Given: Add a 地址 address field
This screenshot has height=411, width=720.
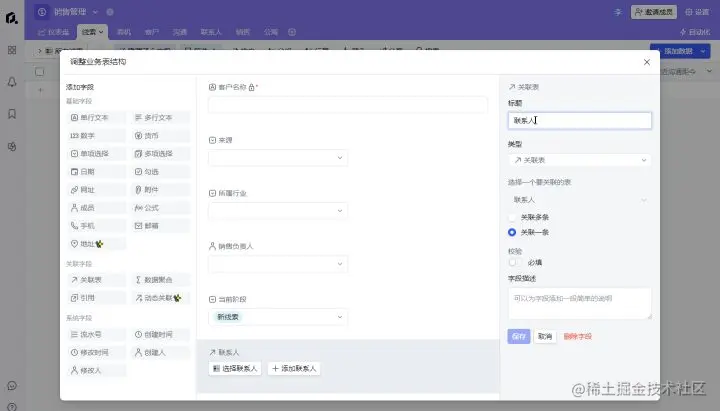Looking at the screenshot, I should pos(96,244).
